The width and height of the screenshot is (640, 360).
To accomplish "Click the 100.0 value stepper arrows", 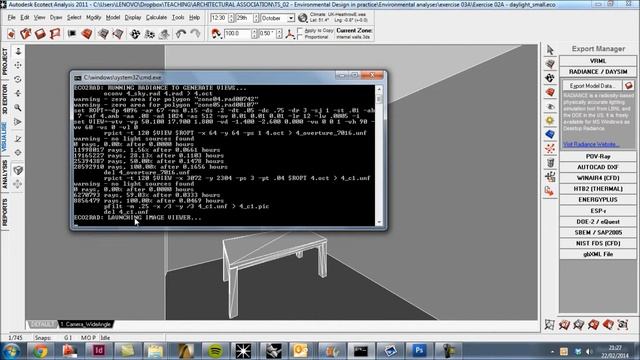I will 254,33.
